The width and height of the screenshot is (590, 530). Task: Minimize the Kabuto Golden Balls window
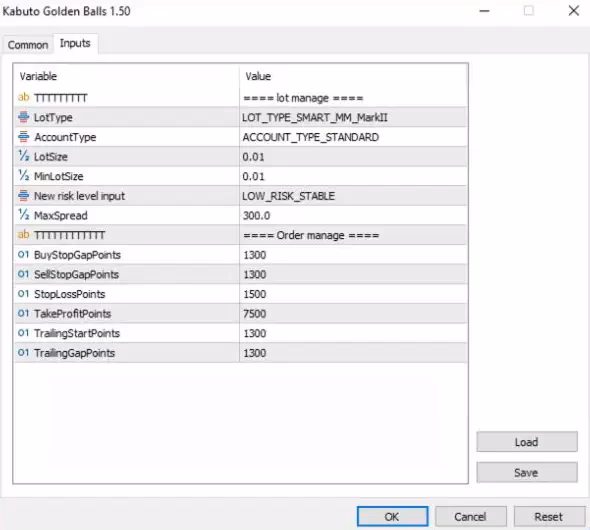484,11
